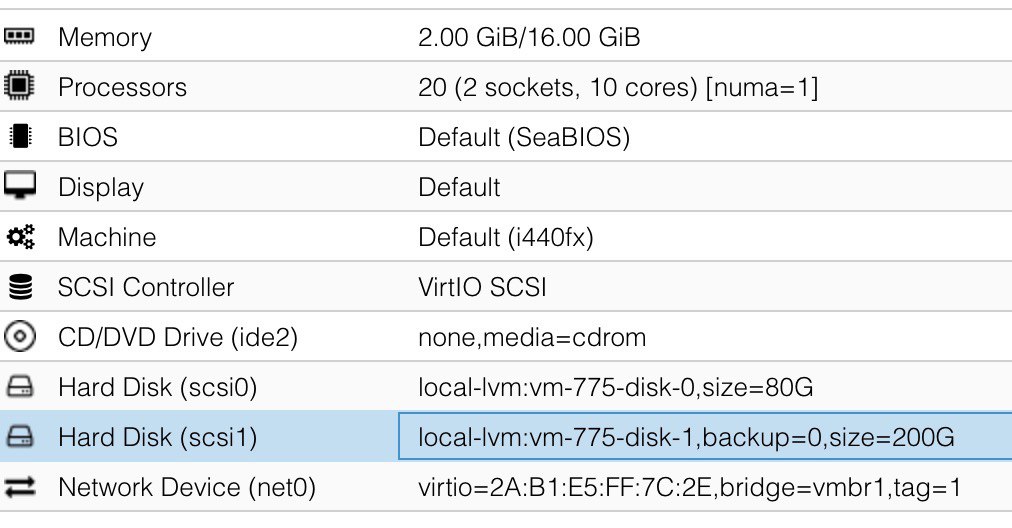The width and height of the screenshot is (1012, 528).
Task: Click the BIOS chip icon
Action: pyautogui.click(x=20, y=136)
